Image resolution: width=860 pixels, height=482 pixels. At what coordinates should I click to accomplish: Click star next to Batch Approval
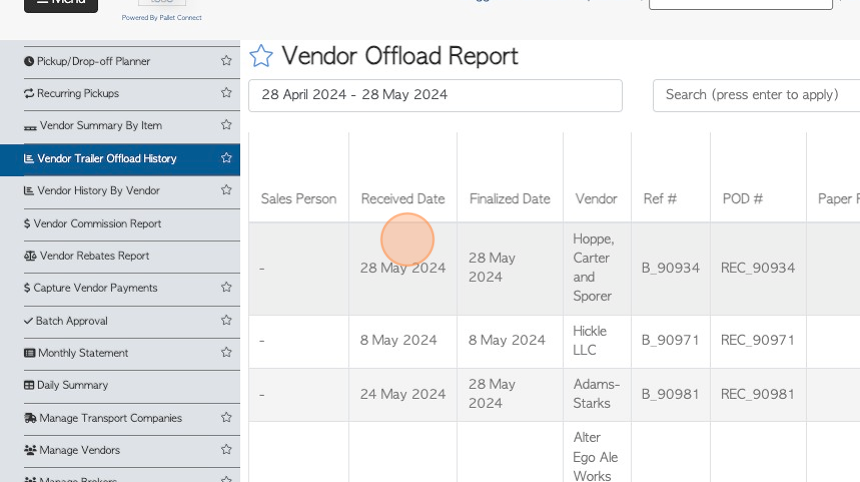(226, 320)
